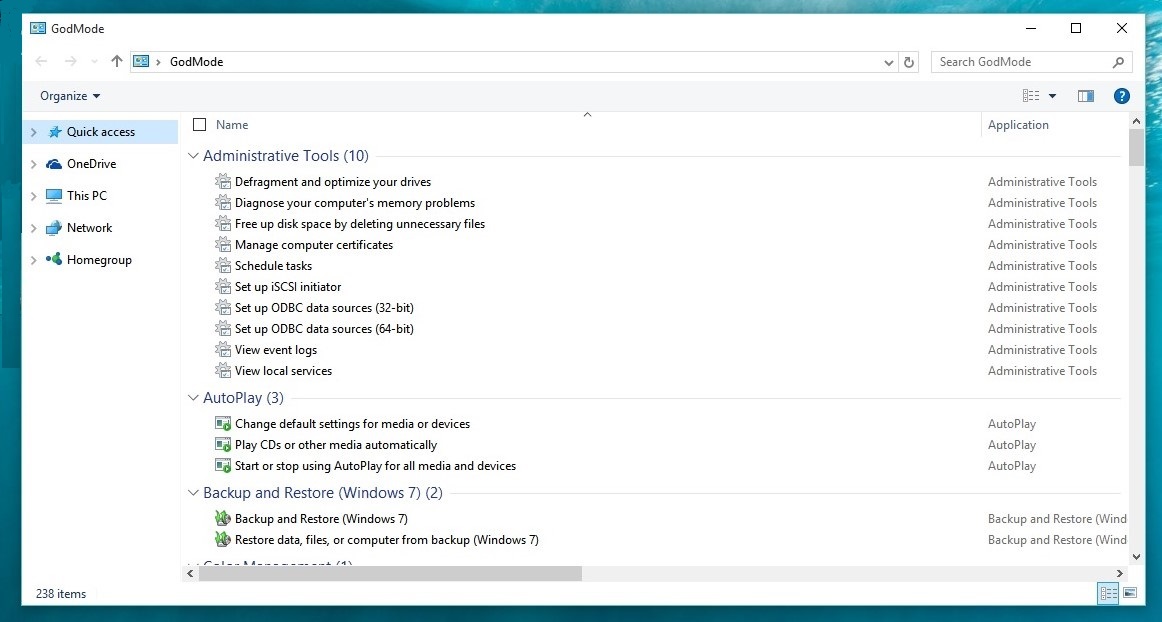Select Set up iSCSI initiator entry
Screen dimensions: 1162x622
click(288, 286)
